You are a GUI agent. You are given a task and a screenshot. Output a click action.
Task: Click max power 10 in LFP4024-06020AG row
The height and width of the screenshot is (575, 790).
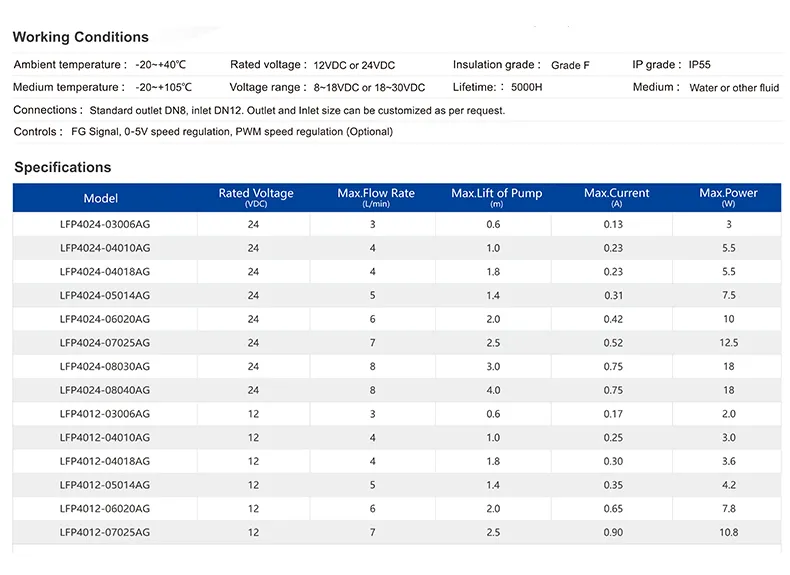729,319
